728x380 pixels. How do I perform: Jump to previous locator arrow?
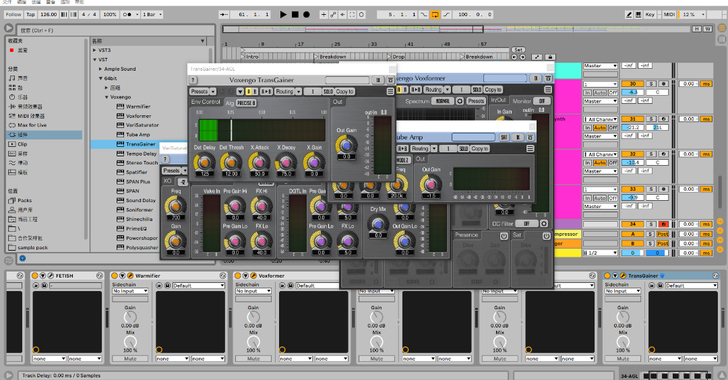(x=514, y=57)
